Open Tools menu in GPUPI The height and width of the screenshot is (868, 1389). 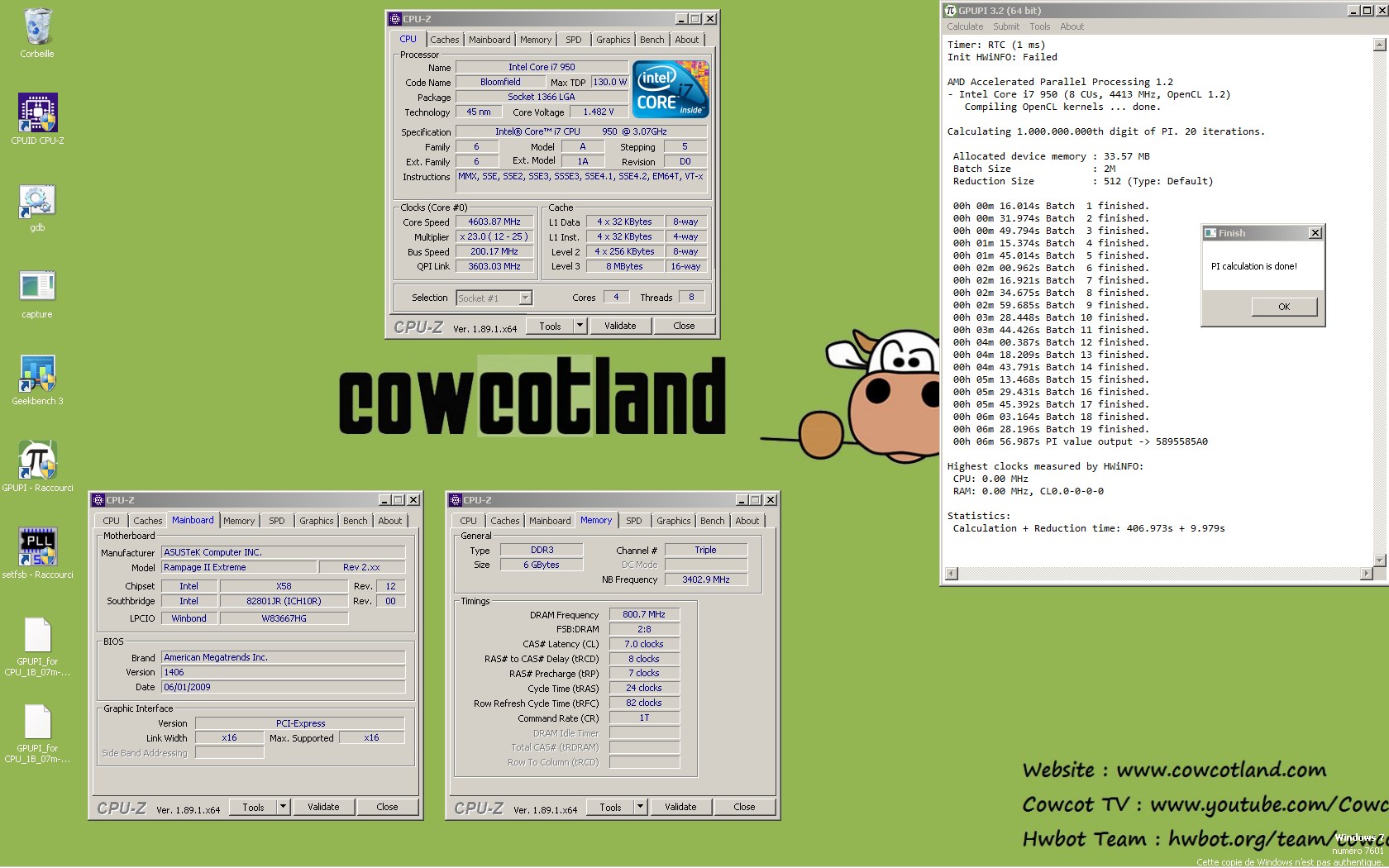pyautogui.click(x=1040, y=26)
